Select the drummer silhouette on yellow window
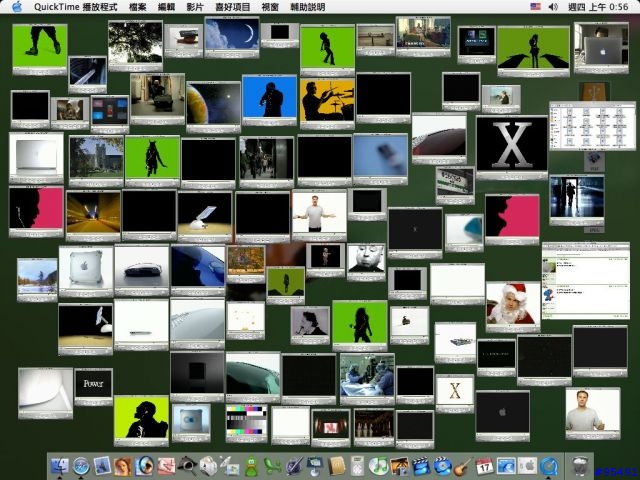Screen dimensions: 640x480 click(327, 103)
